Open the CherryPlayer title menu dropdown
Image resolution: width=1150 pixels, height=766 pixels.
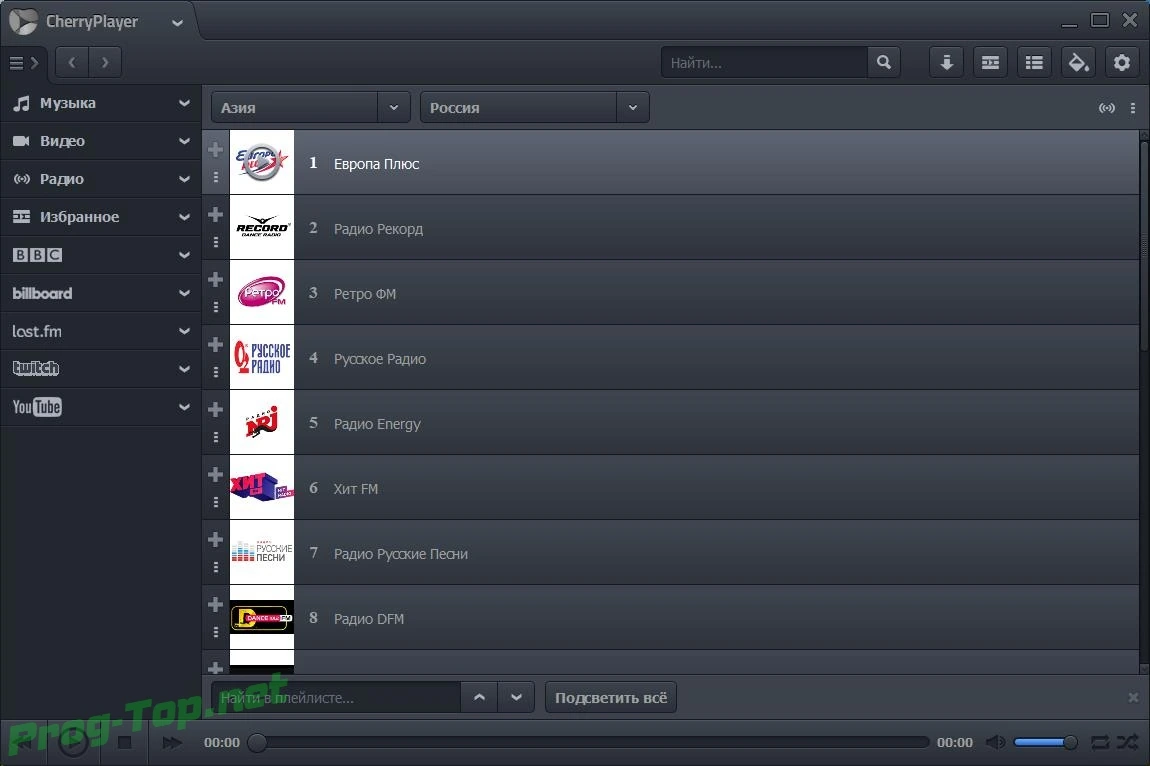click(177, 23)
